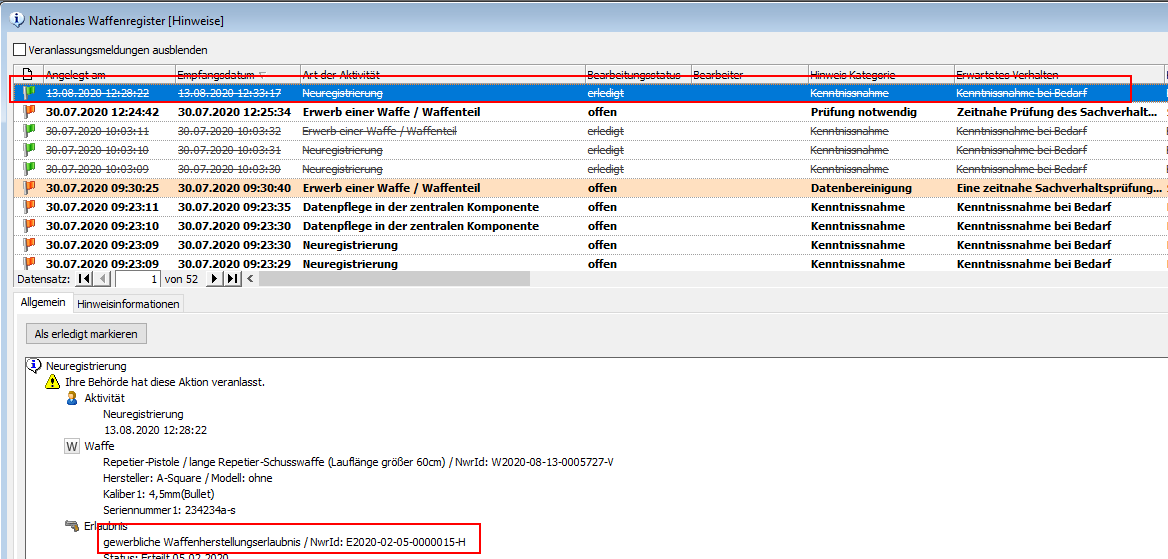This screenshot has height=559, width=1168.
Task: Click the first record navigation button
Action: point(83,279)
